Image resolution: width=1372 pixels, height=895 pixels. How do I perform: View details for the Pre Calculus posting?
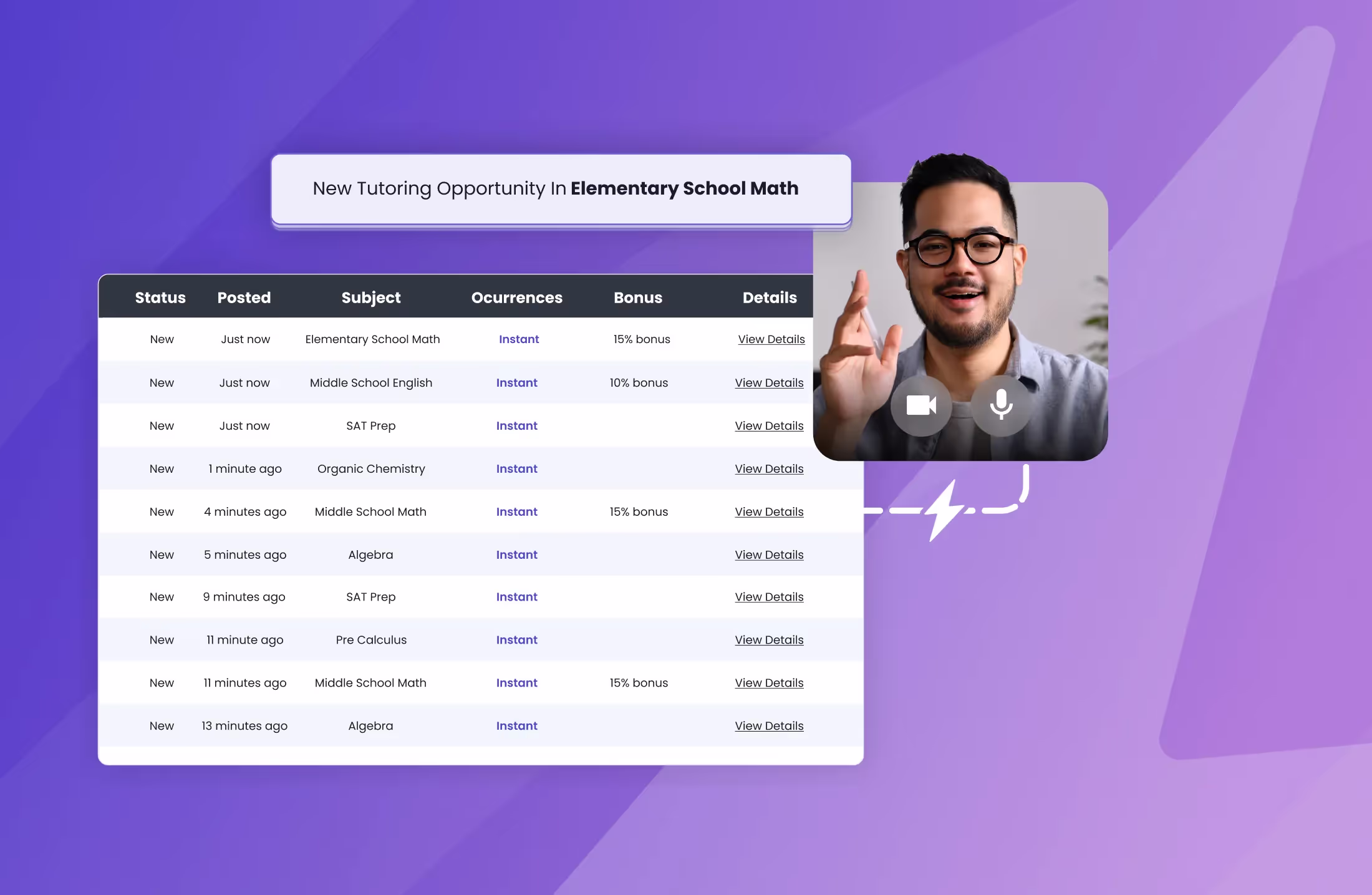coord(769,639)
